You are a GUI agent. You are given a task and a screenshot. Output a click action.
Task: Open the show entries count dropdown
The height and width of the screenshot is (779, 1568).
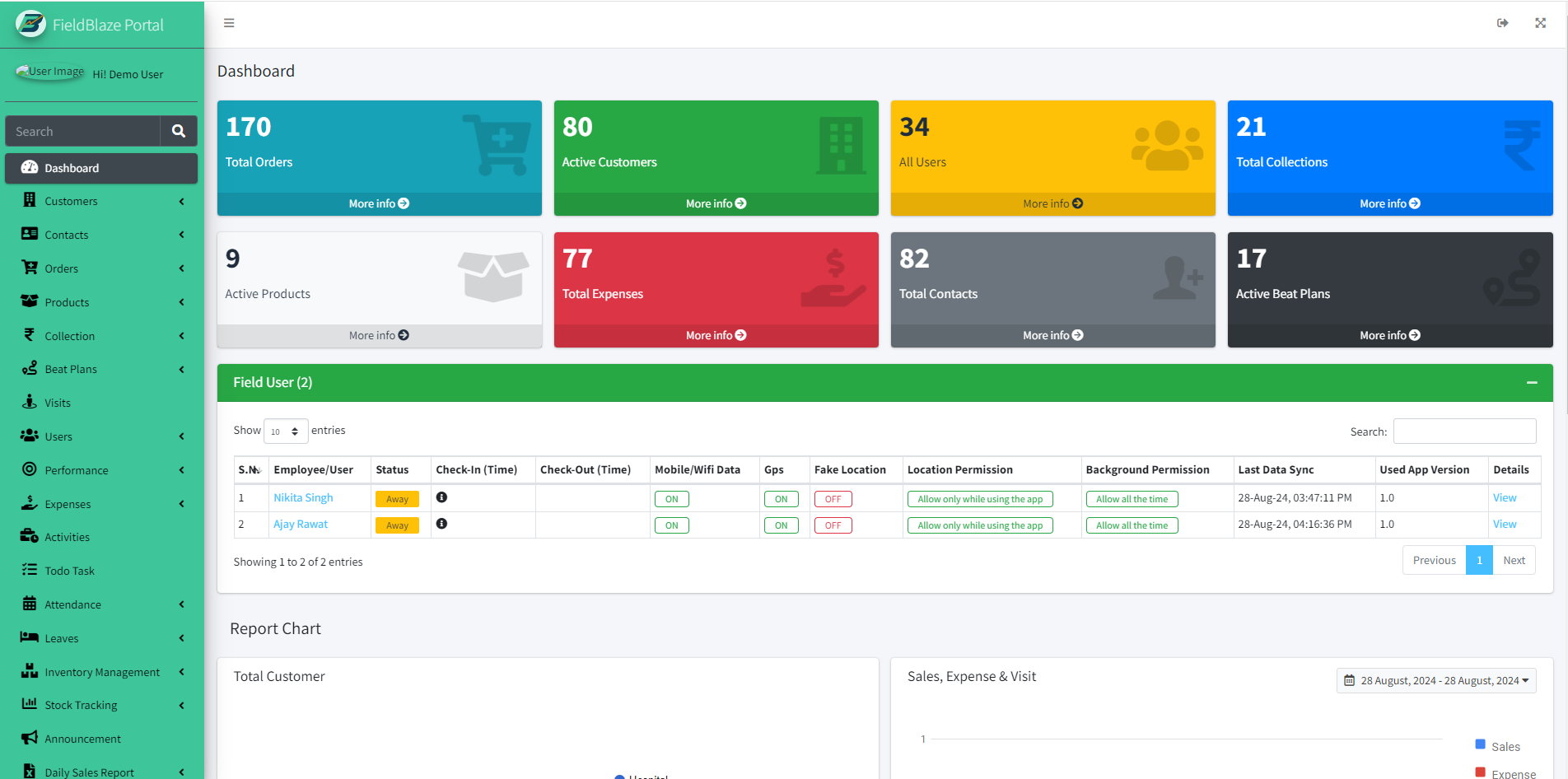click(285, 431)
